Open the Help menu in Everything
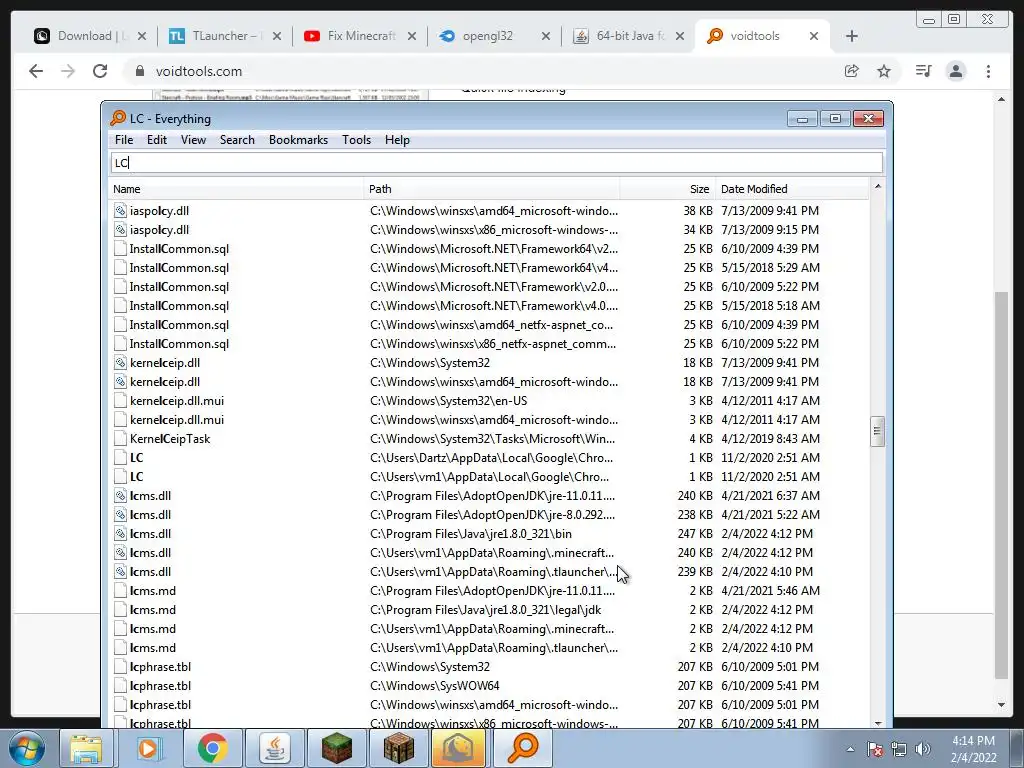 [397, 140]
